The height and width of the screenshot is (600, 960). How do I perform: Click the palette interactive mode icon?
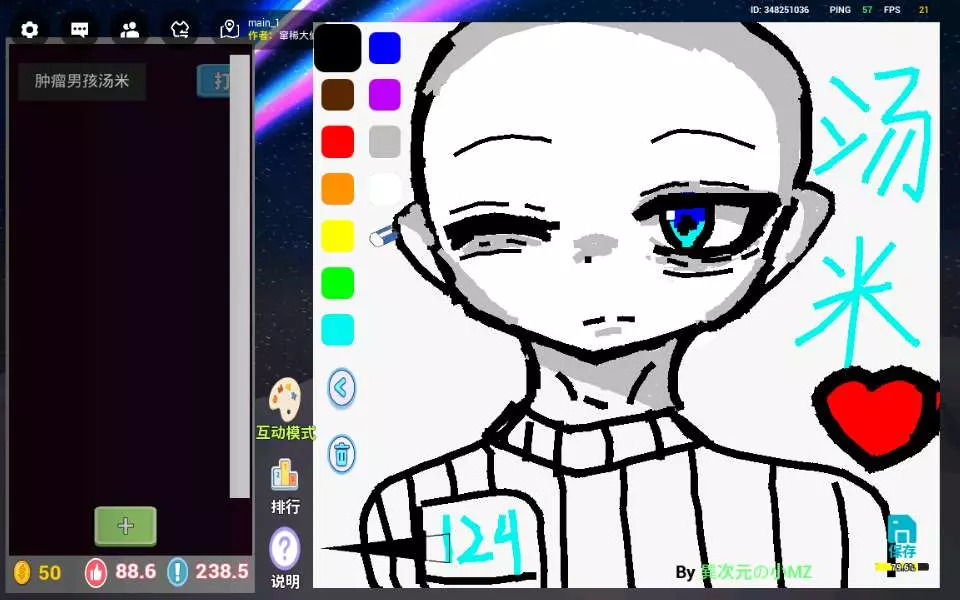285,400
